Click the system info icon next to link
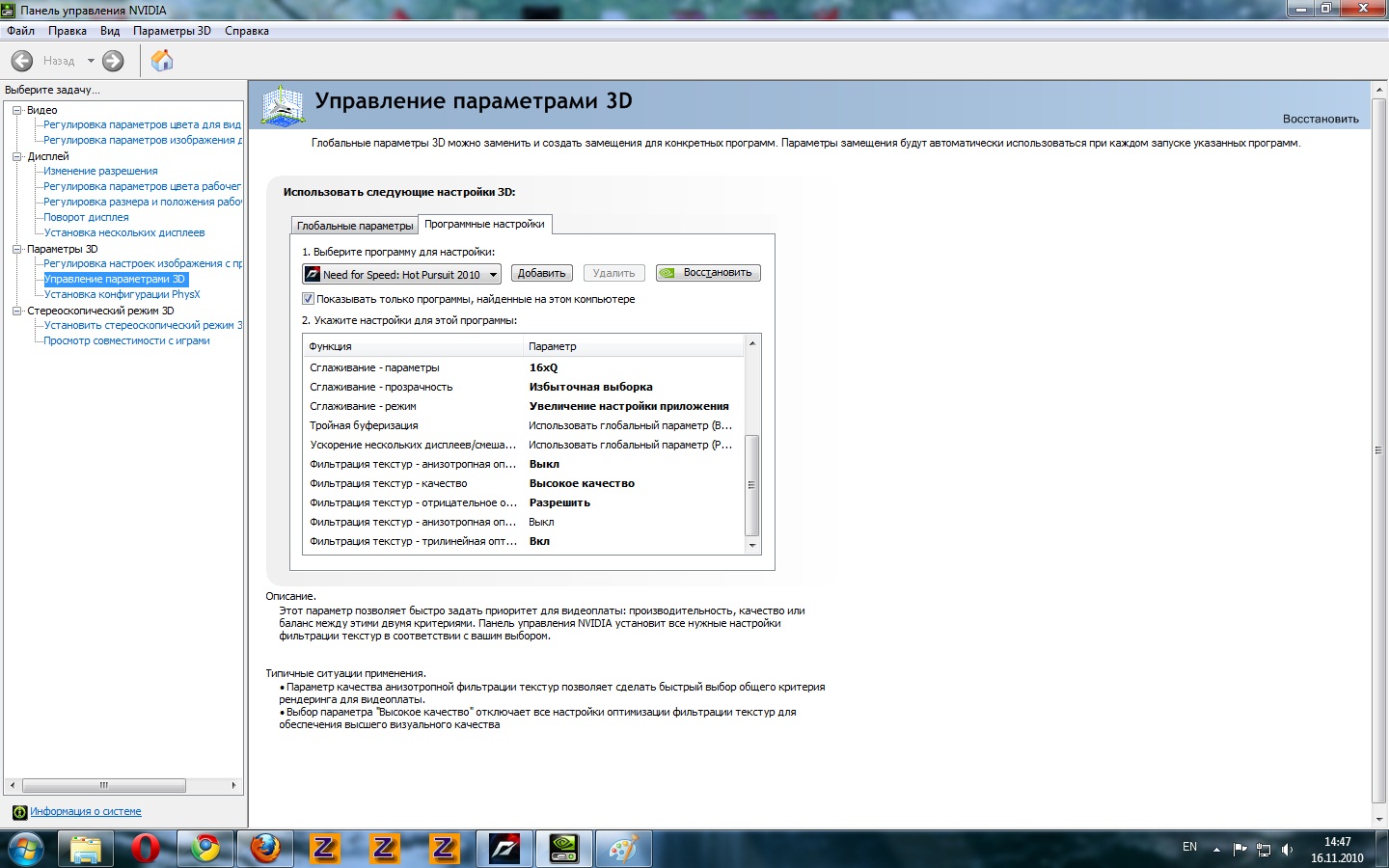This screenshot has width=1389, height=868. (x=19, y=812)
